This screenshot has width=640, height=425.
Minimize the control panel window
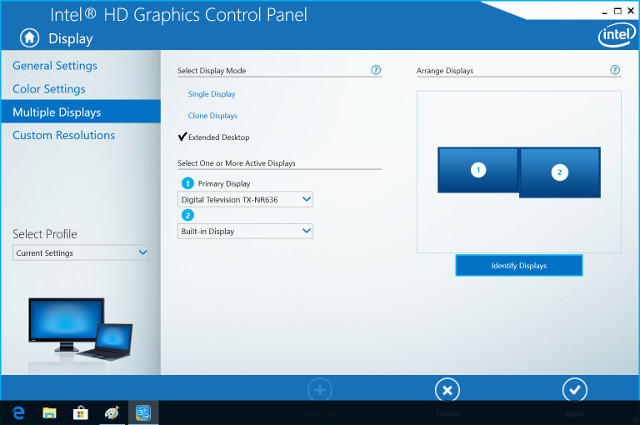tap(604, 11)
